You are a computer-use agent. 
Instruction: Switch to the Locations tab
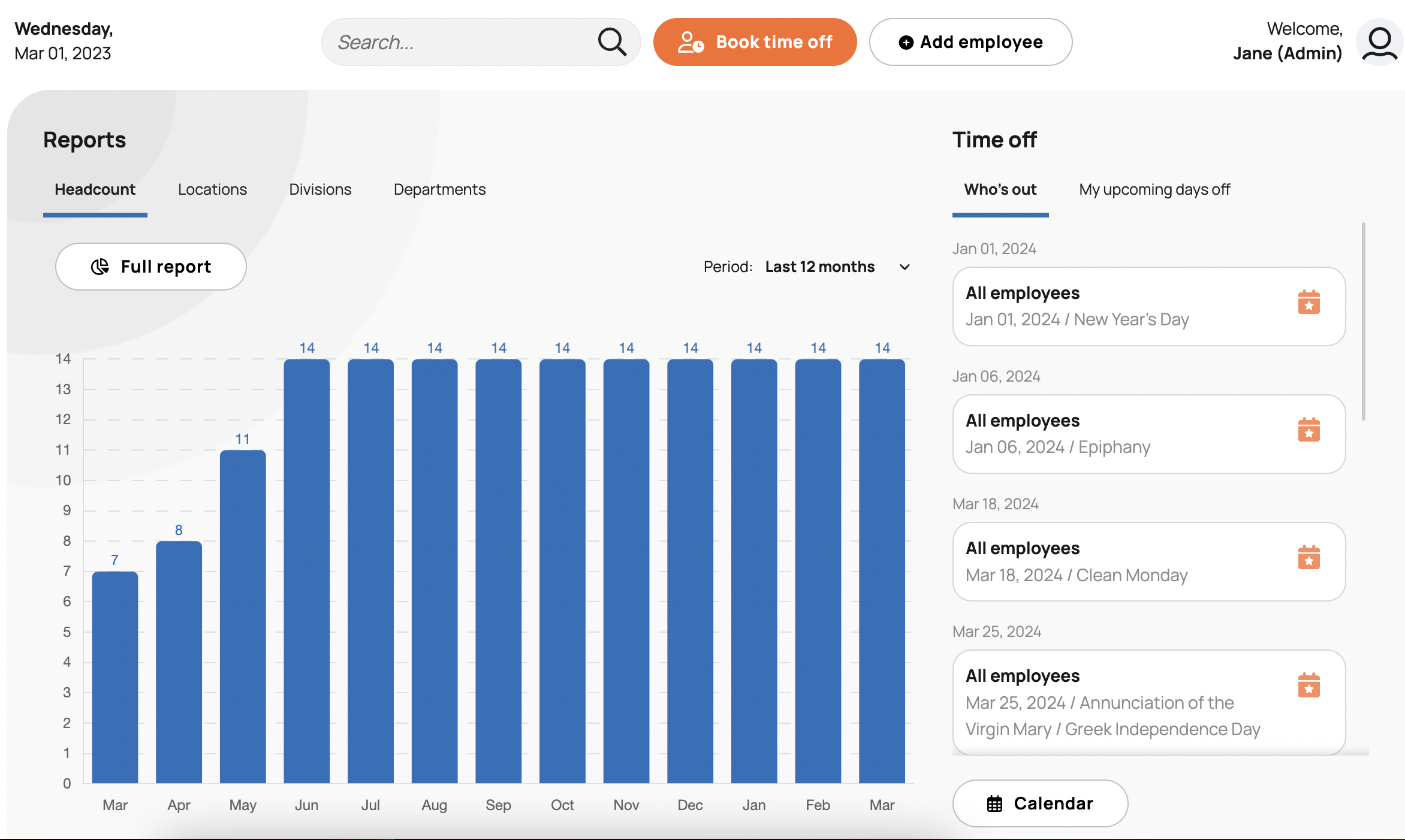(x=212, y=189)
